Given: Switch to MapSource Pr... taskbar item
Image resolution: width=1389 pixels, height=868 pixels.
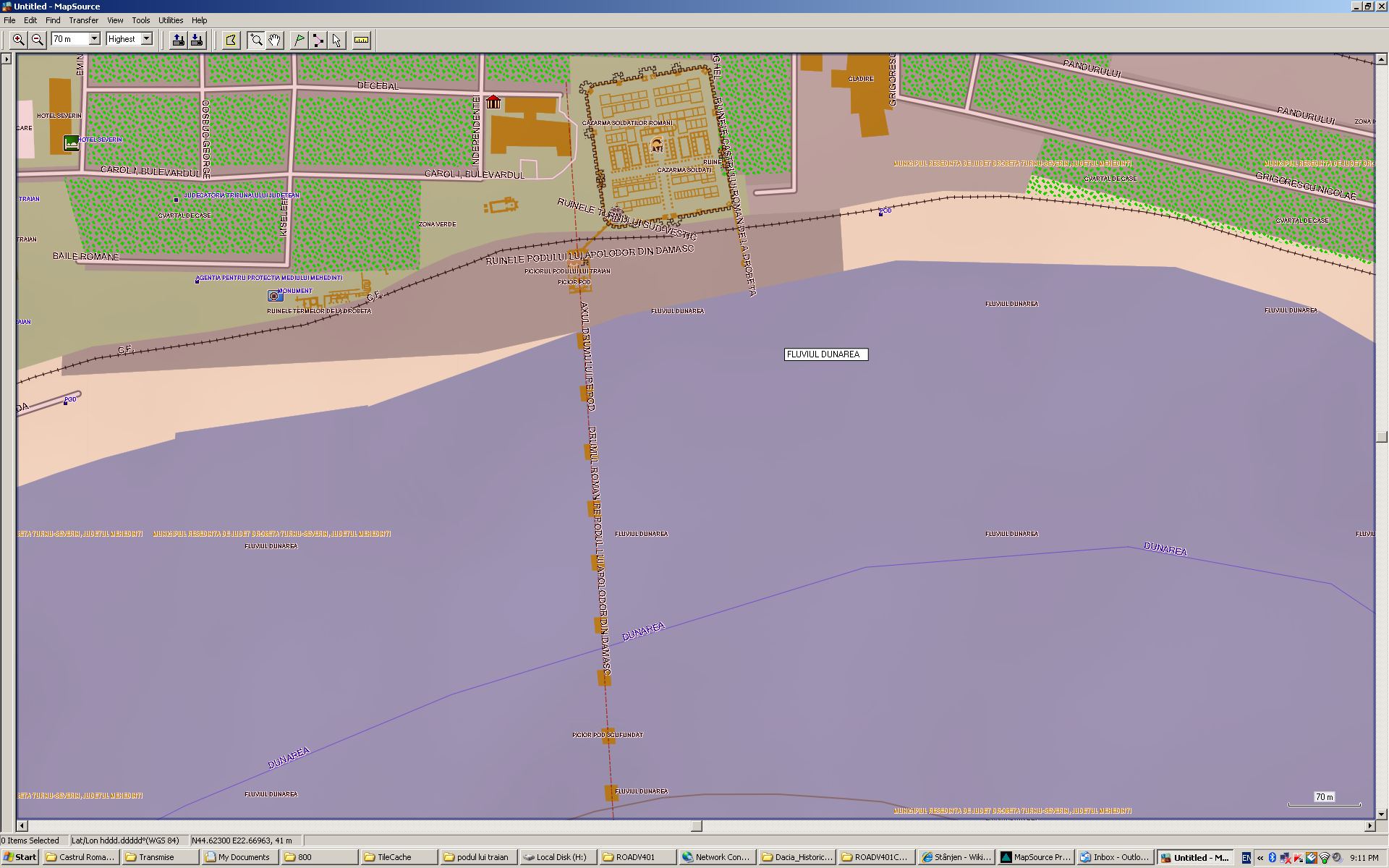Looking at the screenshot, I should tap(1035, 857).
